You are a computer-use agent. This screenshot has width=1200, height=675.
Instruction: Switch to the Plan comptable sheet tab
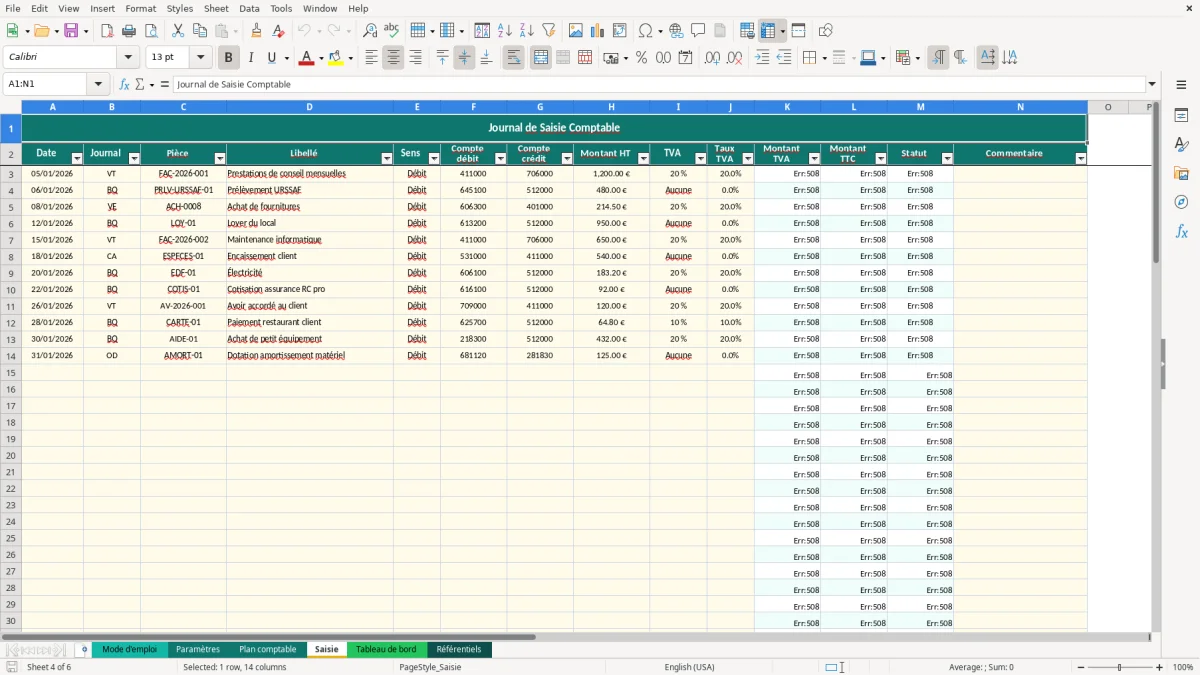click(267, 649)
